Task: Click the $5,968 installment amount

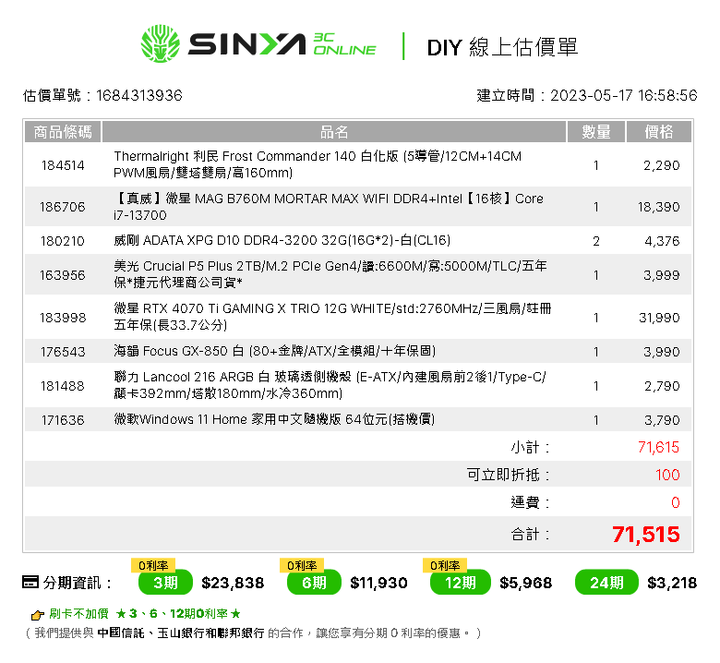Action: pos(526,583)
